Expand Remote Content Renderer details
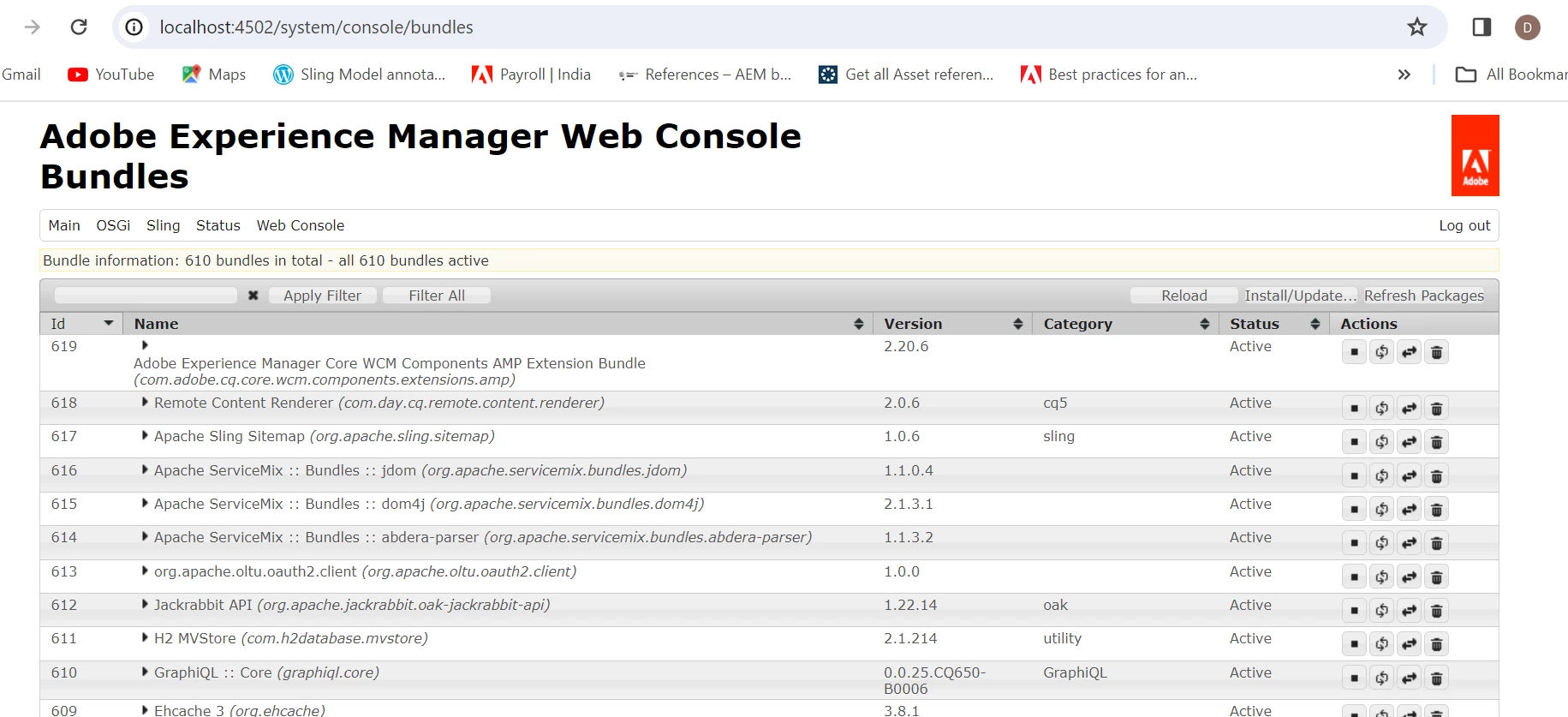Viewport: 1568px width, 717px height. click(145, 402)
